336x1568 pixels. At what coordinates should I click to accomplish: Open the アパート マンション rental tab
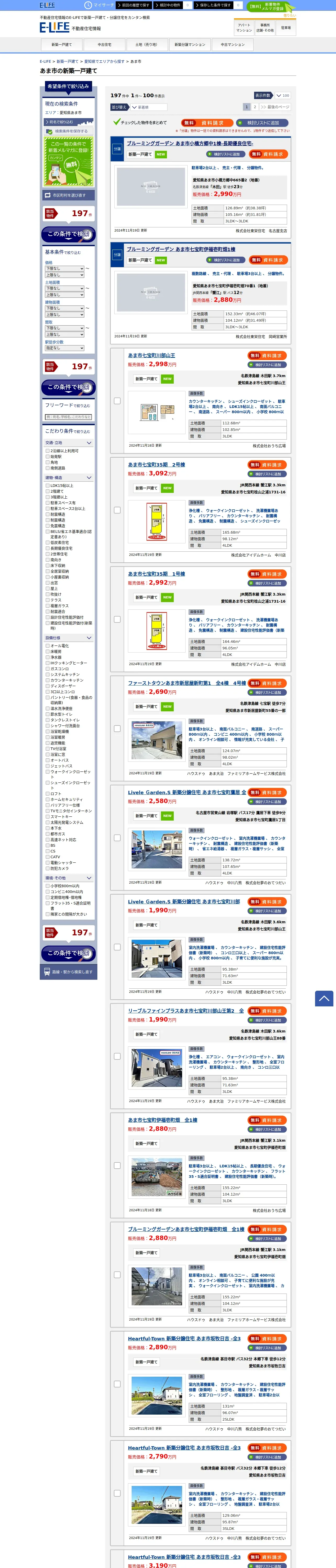(x=243, y=28)
